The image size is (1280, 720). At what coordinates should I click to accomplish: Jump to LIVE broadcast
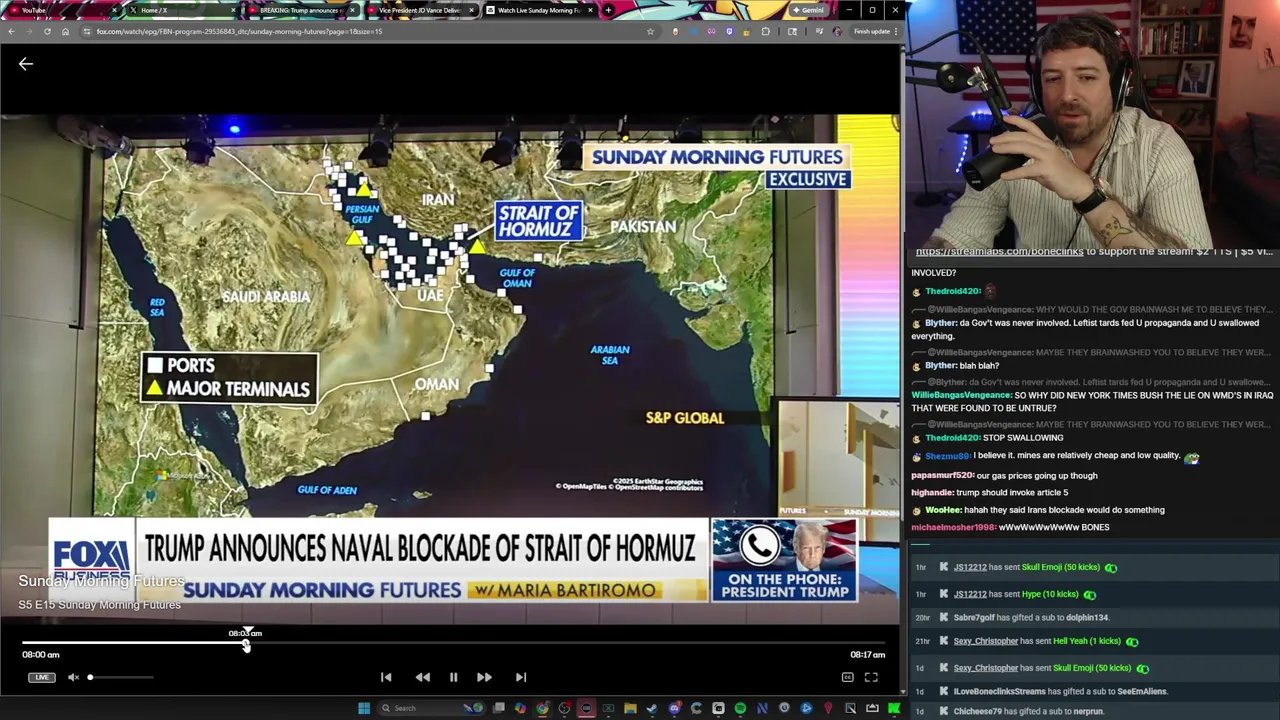(41, 677)
